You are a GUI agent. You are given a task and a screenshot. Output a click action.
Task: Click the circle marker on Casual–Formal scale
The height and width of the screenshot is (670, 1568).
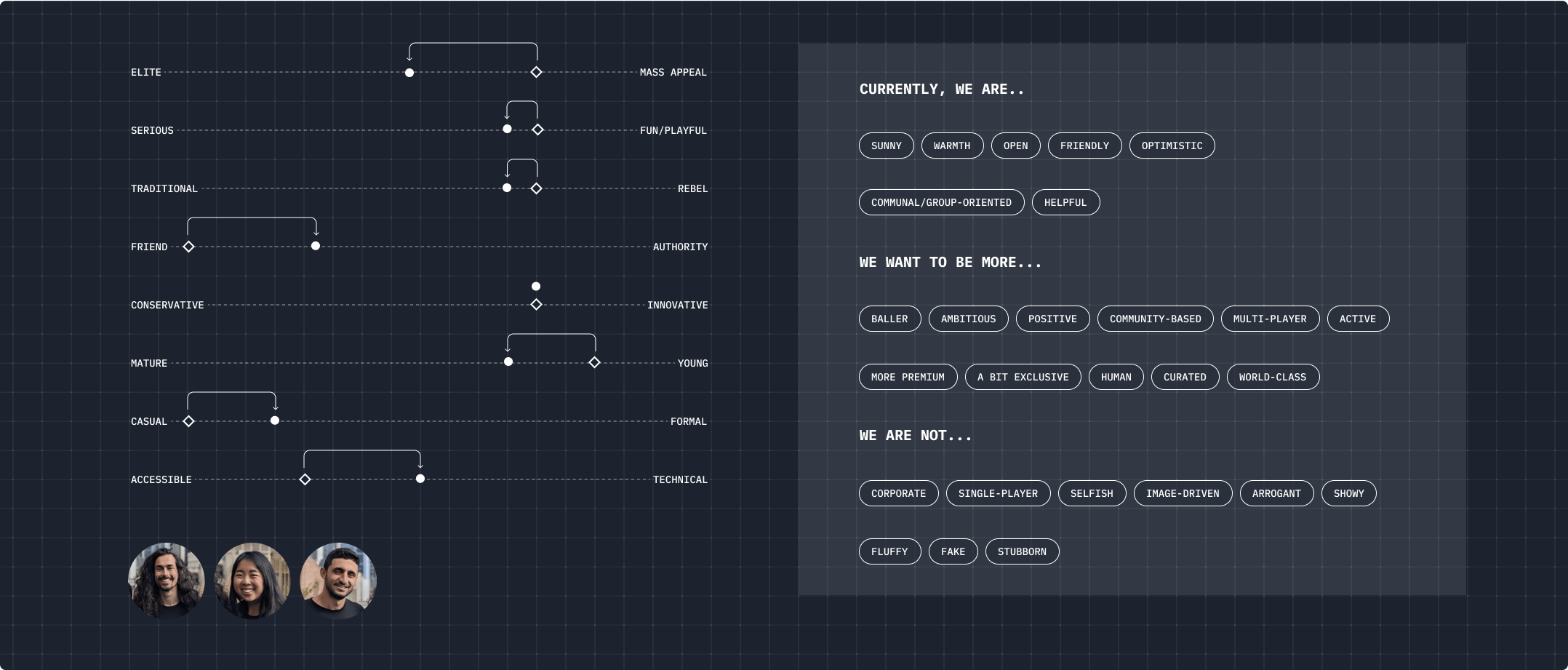pyautogui.click(x=275, y=420)
